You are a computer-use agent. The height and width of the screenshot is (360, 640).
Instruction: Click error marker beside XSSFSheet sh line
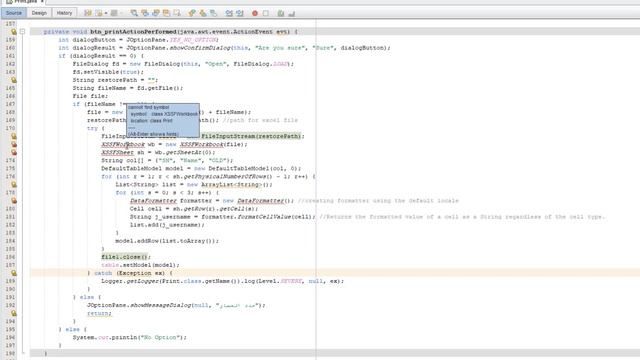point(13,152)
